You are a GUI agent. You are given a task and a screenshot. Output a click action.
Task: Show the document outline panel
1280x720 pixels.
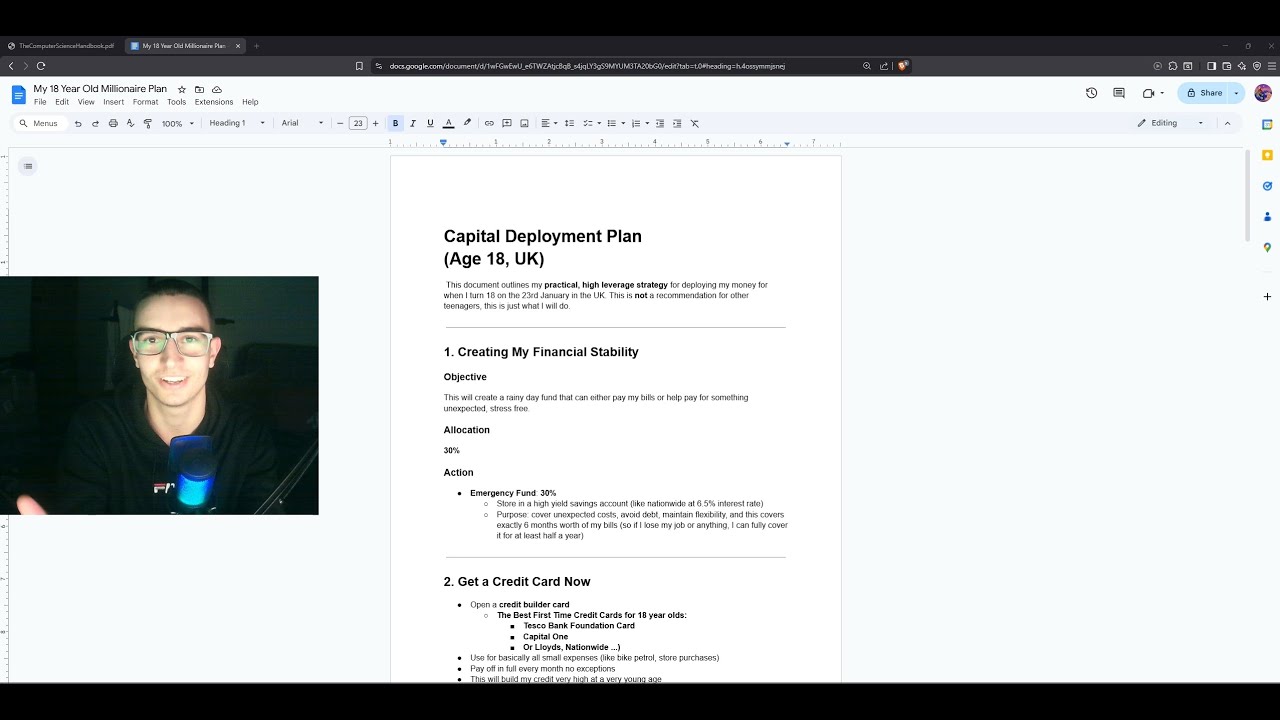pos(28,166)
